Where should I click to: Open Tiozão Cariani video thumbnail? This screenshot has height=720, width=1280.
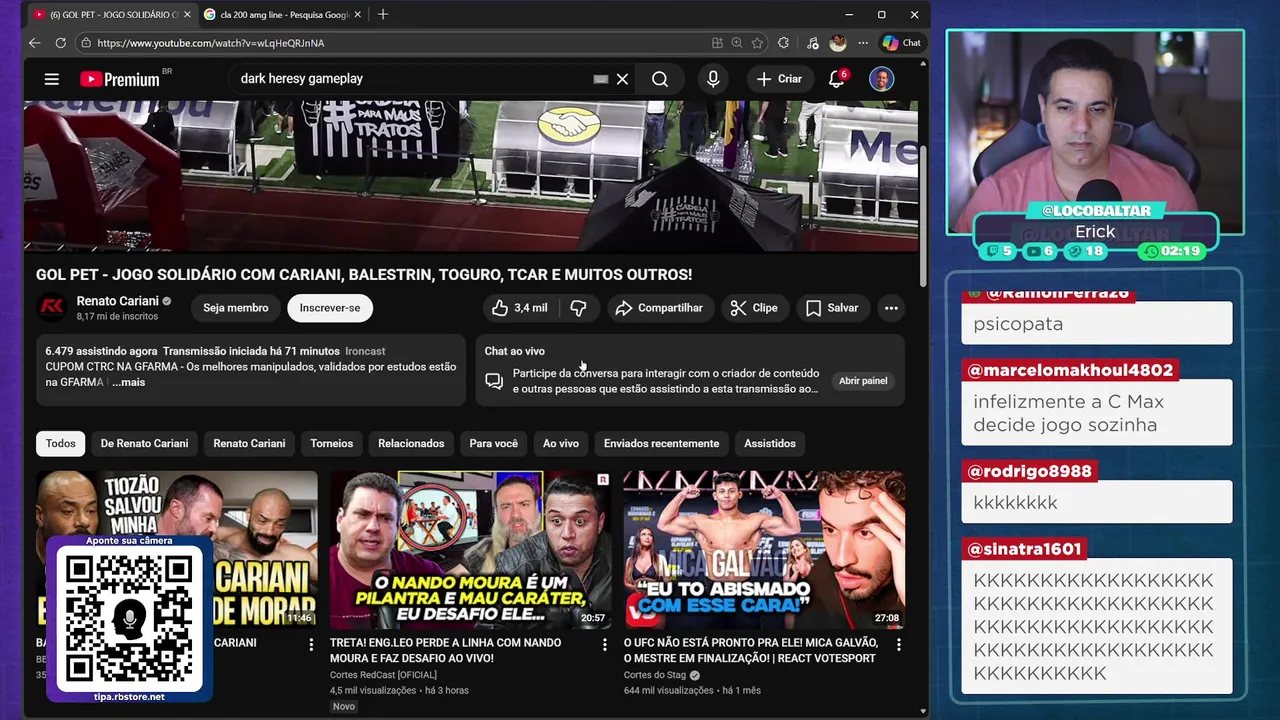coord(177,549)
